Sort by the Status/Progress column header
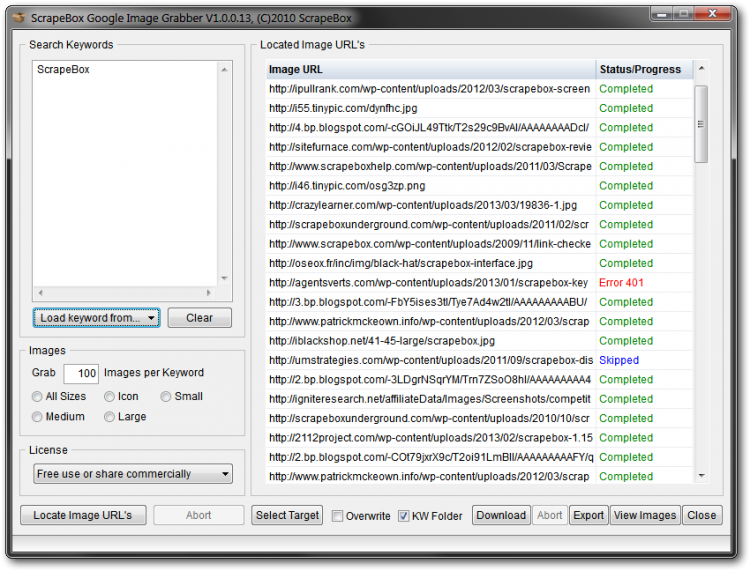750x571 pixels. 640,70
